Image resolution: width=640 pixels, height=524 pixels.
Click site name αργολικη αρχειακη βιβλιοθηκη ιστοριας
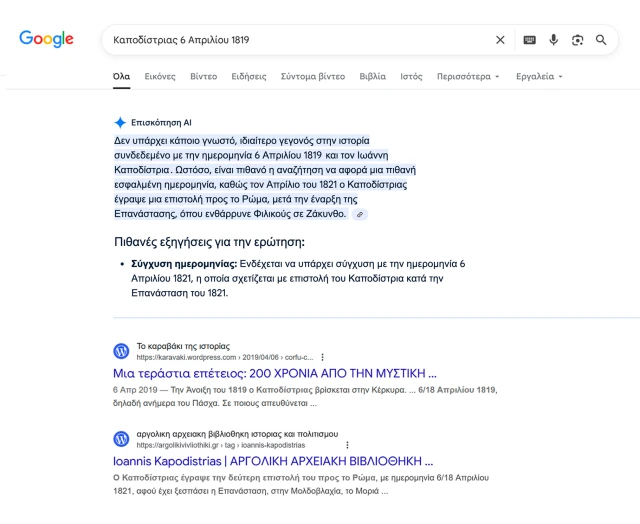(237, 434)
